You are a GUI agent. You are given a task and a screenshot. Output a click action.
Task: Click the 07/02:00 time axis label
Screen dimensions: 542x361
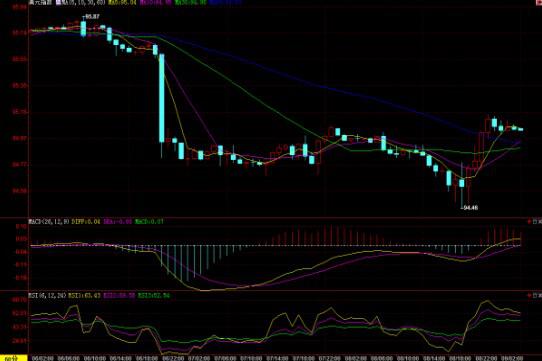199,358
